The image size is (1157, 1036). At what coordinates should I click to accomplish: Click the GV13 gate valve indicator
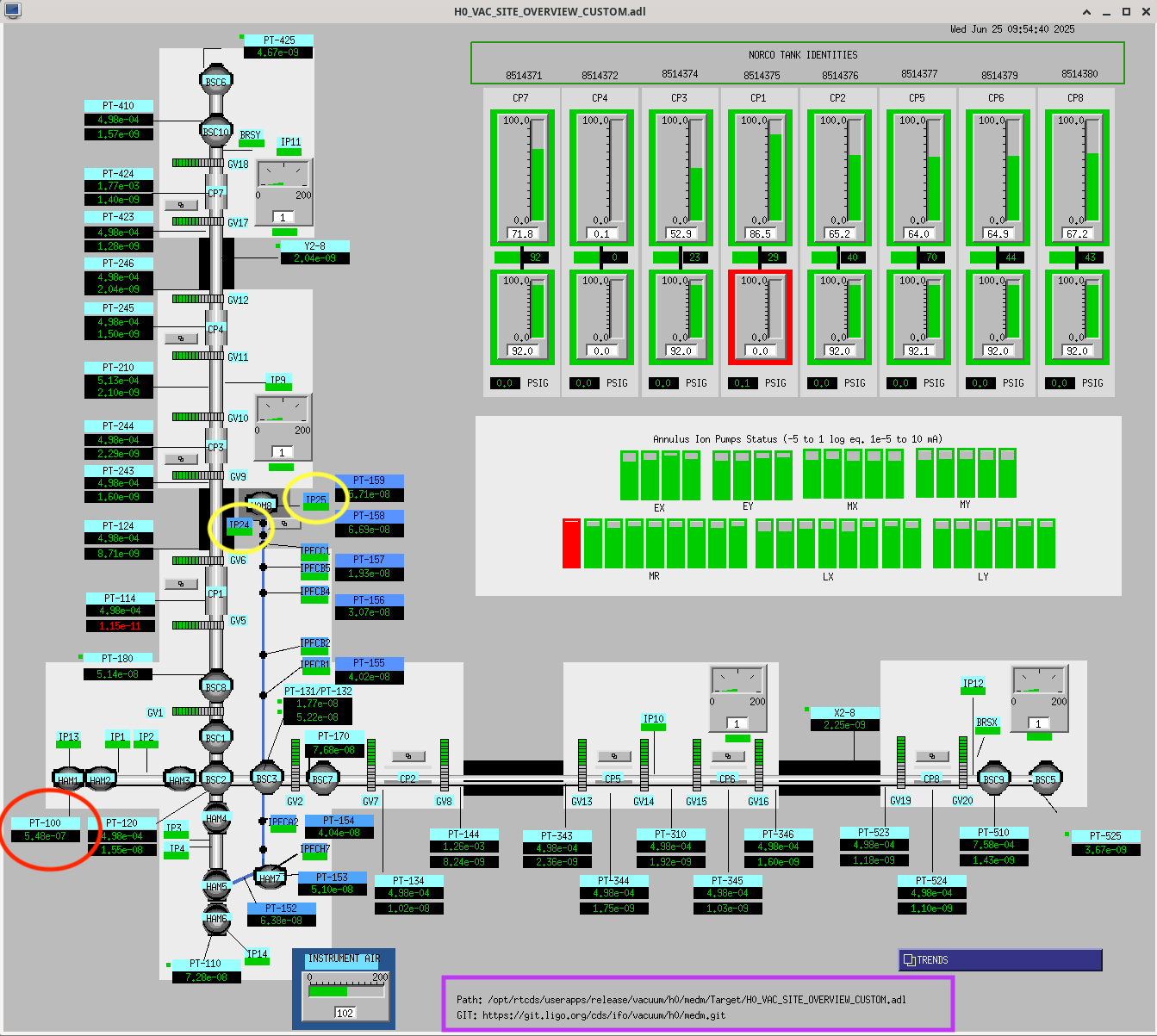[x=582, y=764]
